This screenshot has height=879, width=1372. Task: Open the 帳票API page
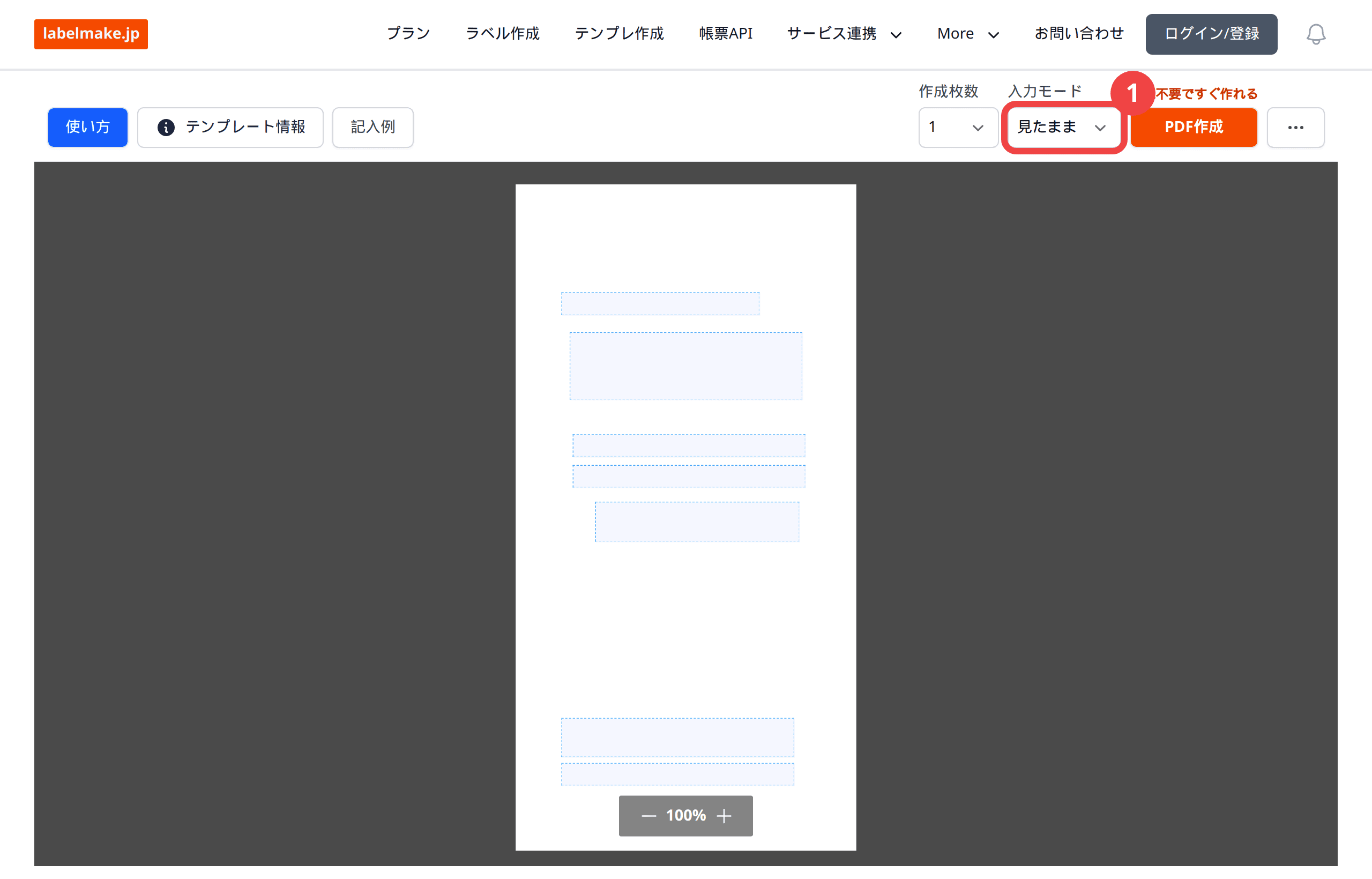click(725, 34)
